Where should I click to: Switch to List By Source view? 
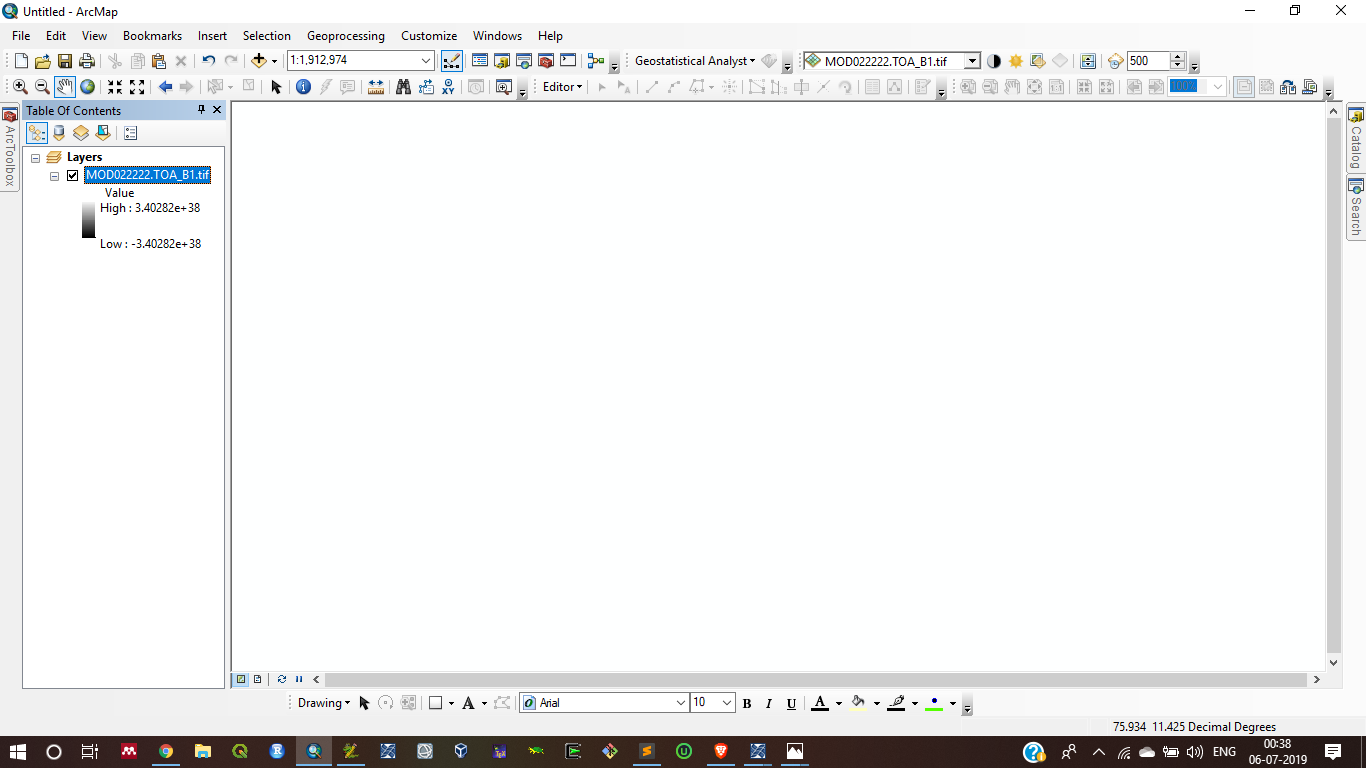[59, 133]
